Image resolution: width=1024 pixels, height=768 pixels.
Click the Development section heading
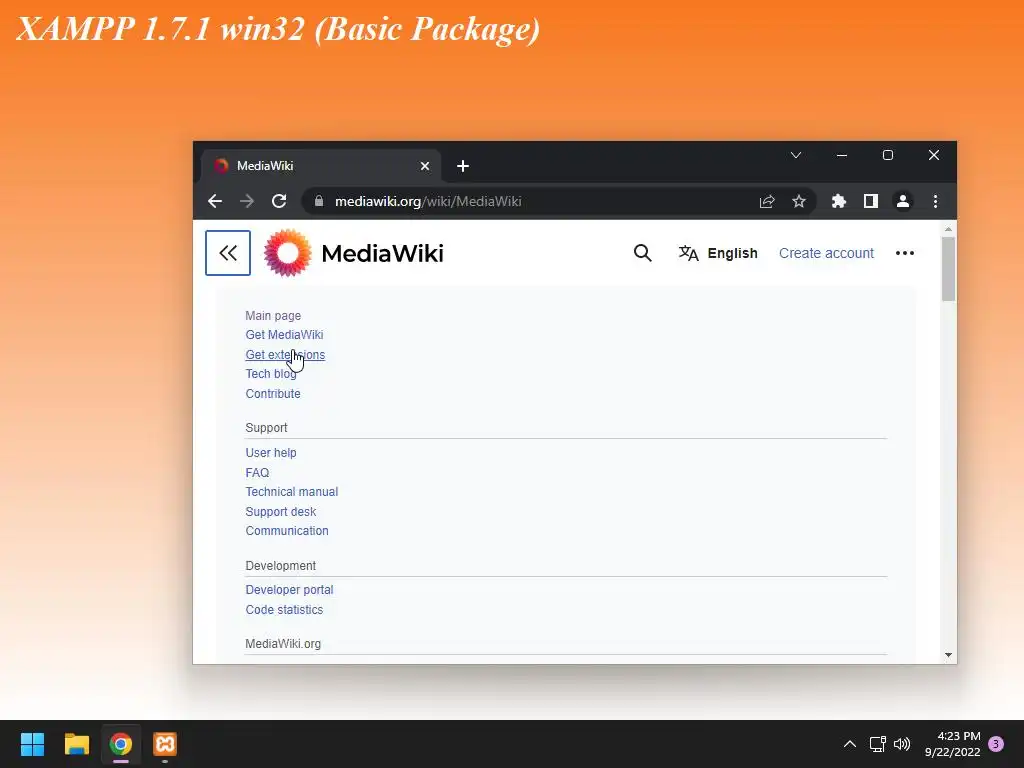point(280,566)
